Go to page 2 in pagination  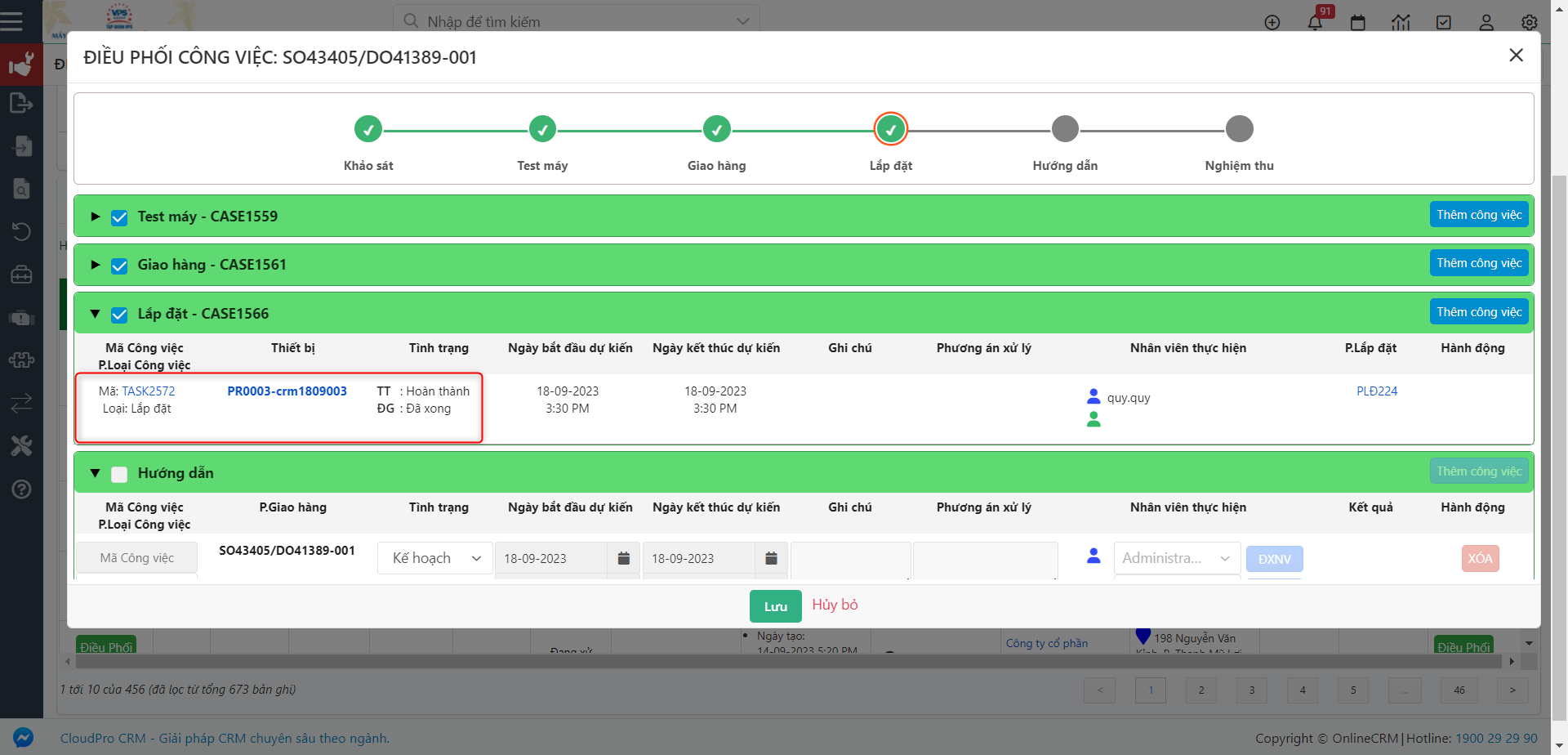click(1201, 690)
